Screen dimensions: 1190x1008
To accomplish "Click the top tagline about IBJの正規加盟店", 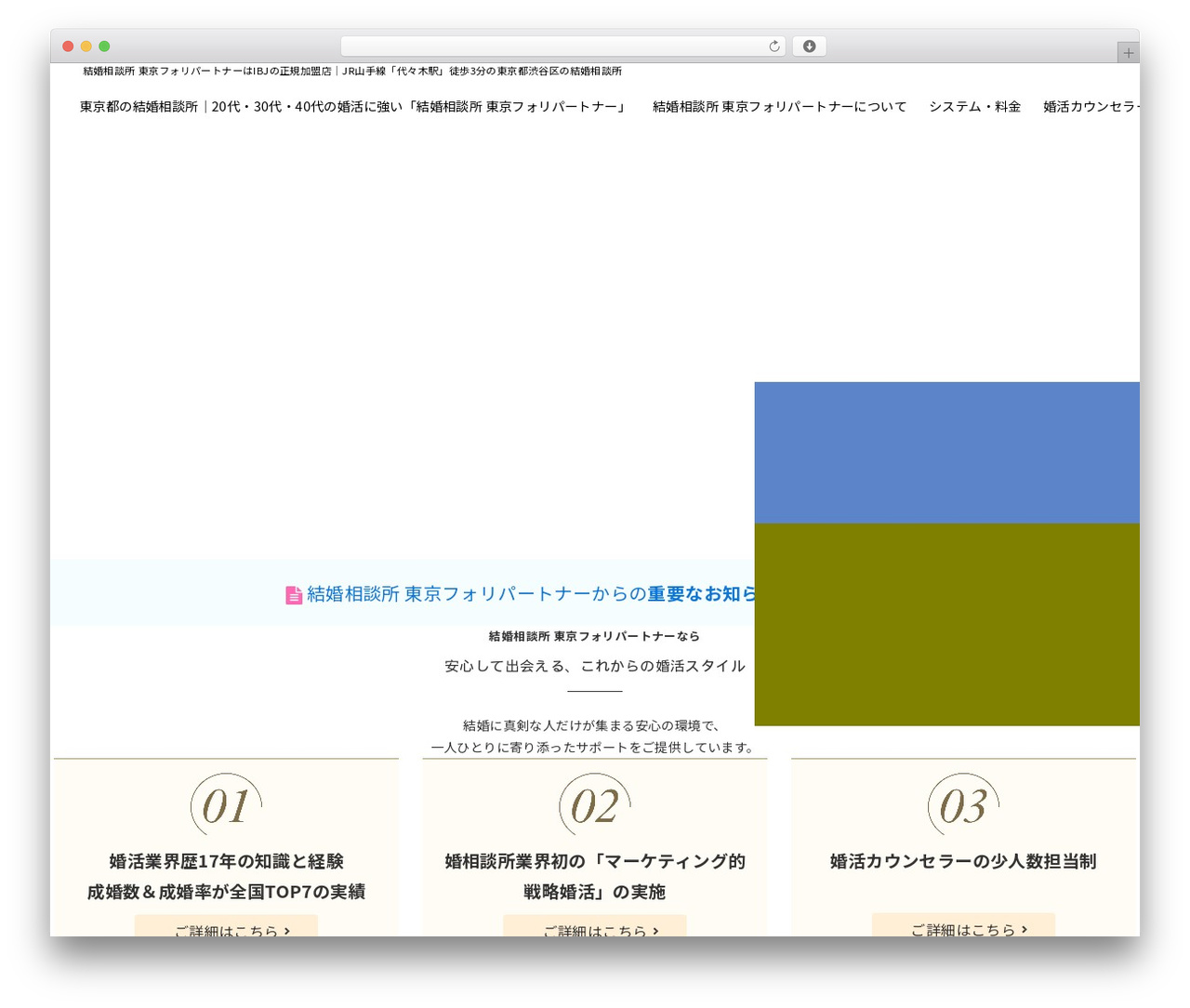I will [x=352, y=71].
